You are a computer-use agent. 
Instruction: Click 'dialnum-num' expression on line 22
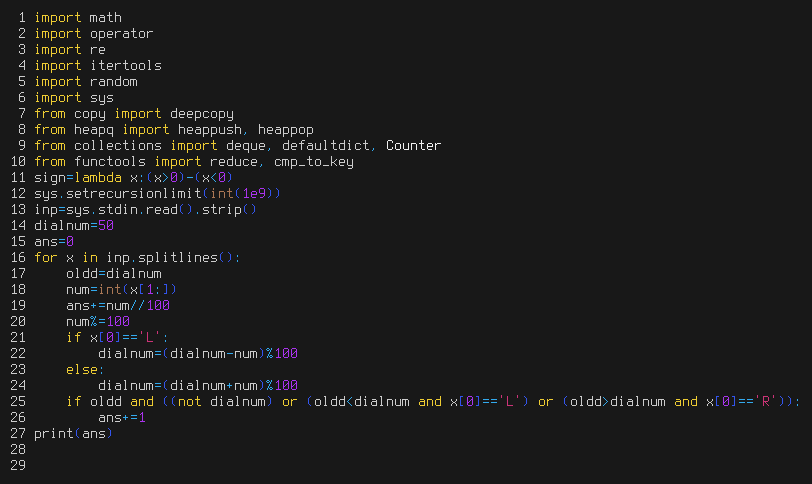tap(214, 355)
